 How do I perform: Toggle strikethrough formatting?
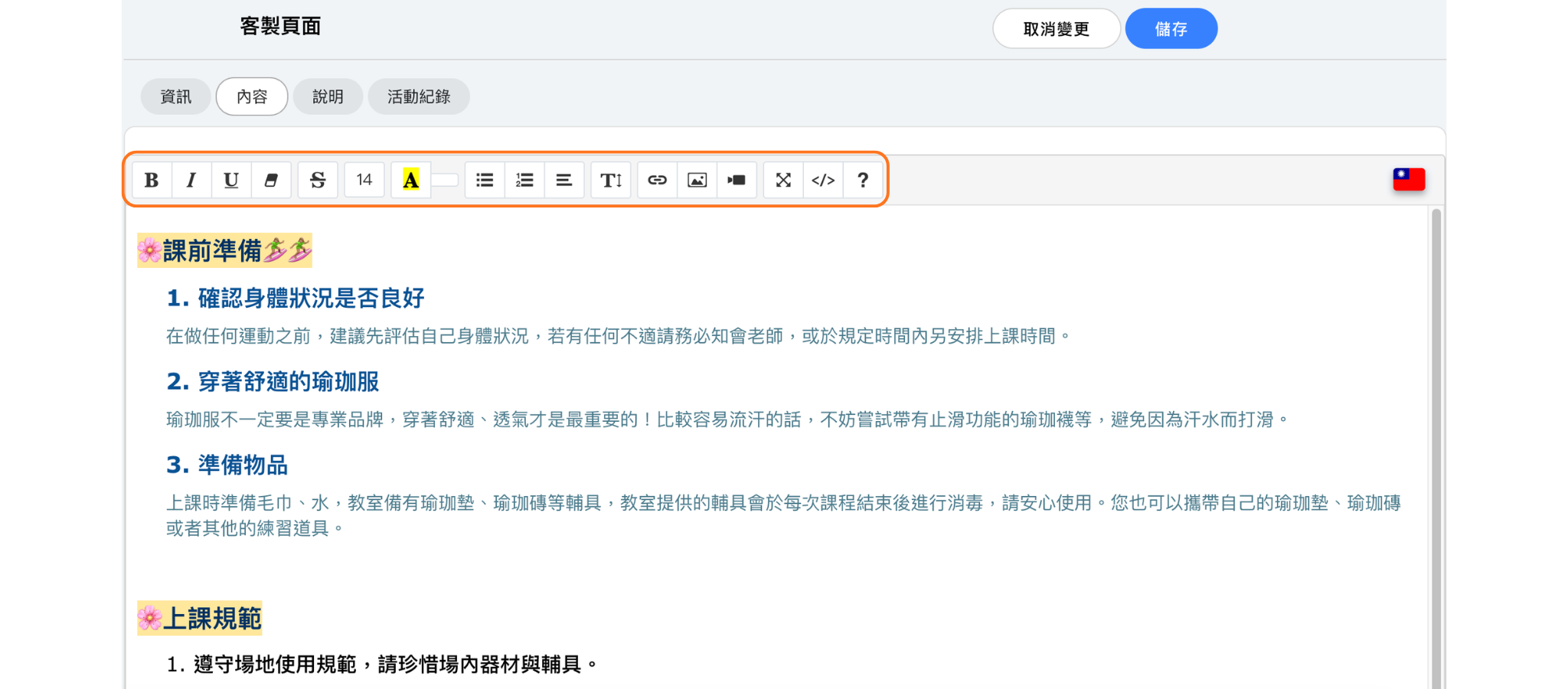click(x=318, y=180)
